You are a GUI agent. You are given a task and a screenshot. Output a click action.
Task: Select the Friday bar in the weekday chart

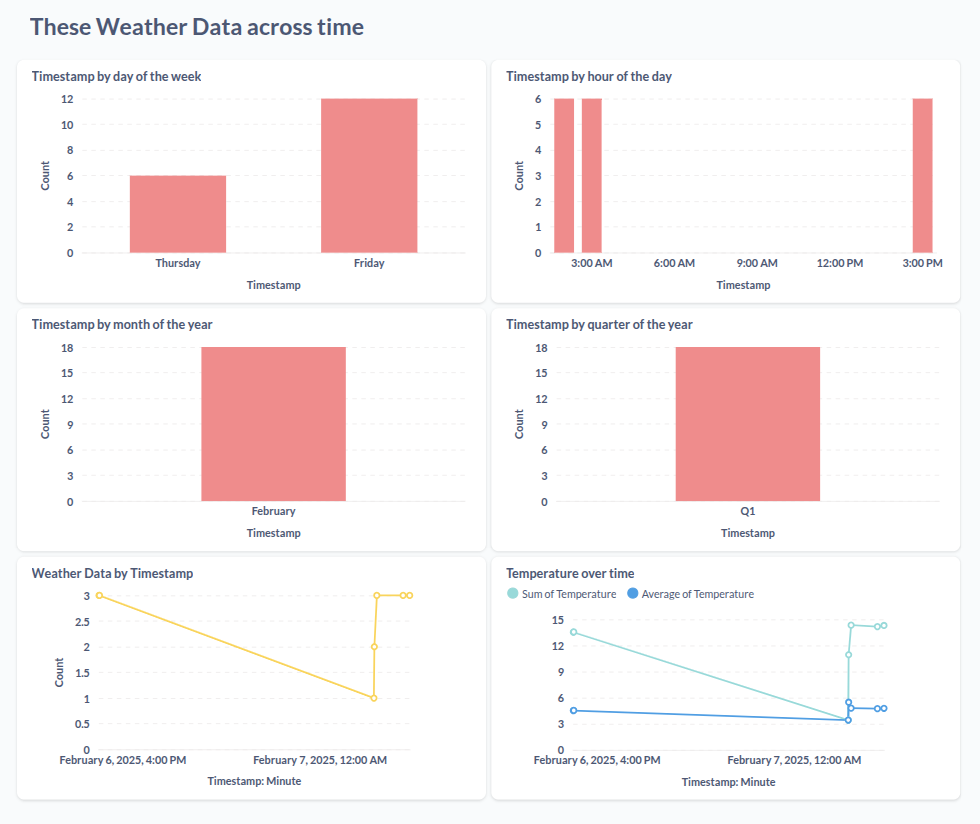[x=369, y=175]
